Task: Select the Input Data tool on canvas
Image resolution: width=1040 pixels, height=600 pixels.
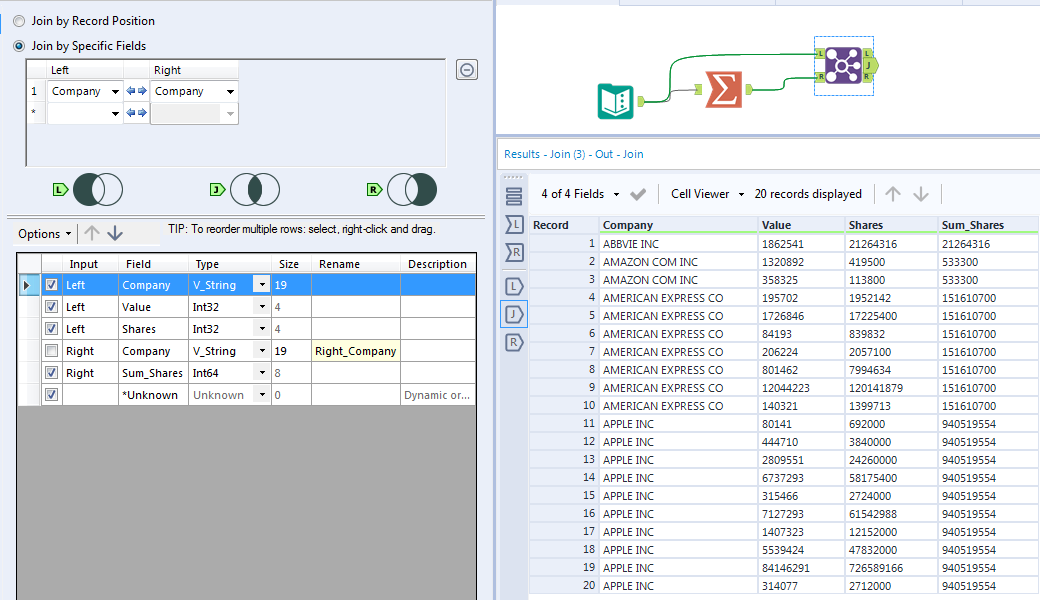Action: point(616,101)
